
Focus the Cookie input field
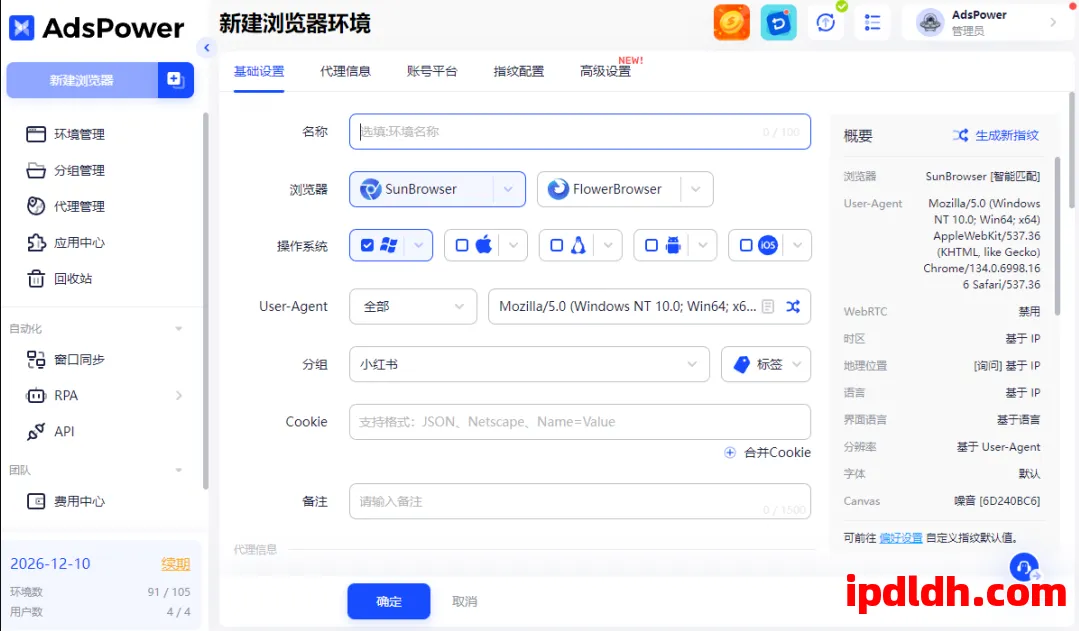pos(580,422)
